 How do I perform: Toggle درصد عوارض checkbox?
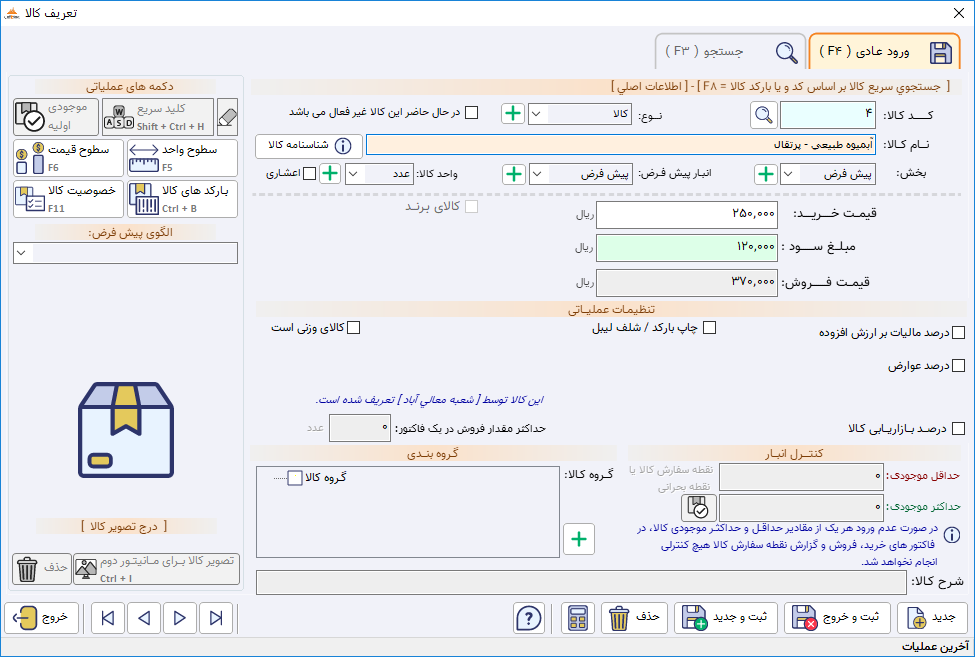(x=959, y=365)
